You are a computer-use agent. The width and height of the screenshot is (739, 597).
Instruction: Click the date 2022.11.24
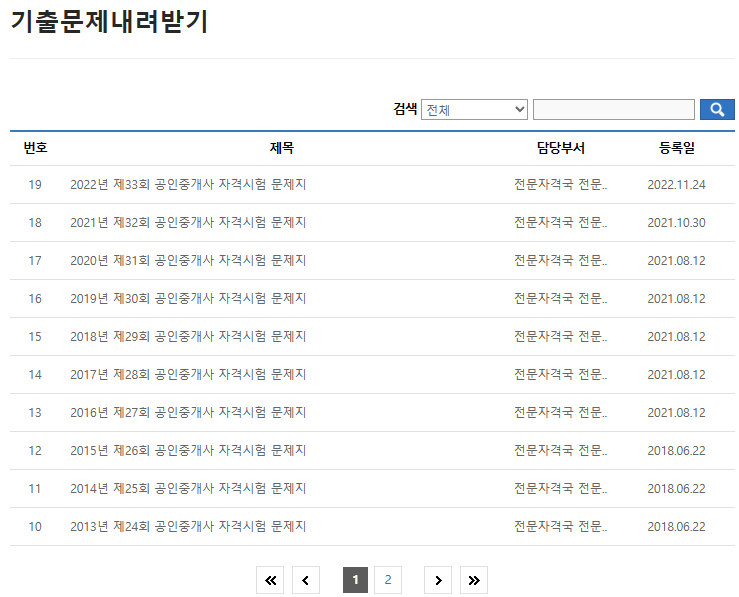click(676, 185)
